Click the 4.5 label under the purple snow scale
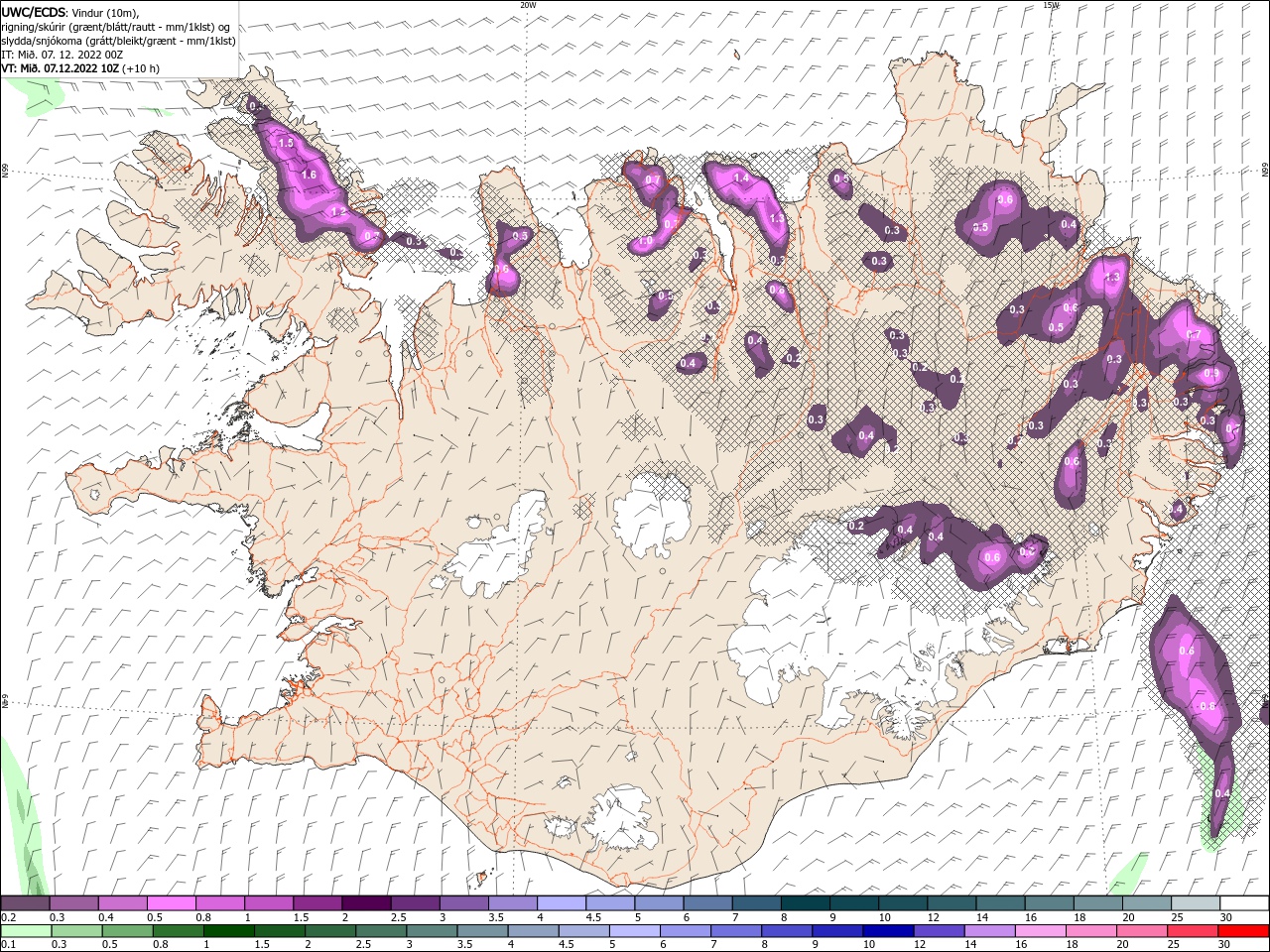The image size is (1270, 952). pos(593,918)
